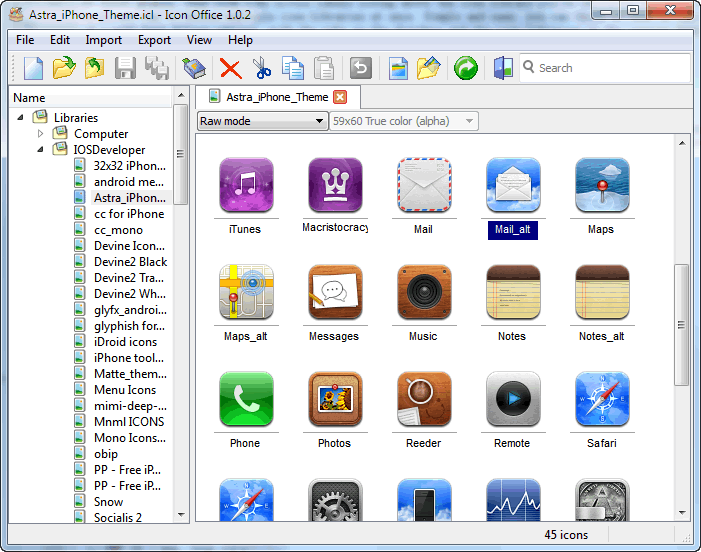
Task: Select the Macristocracy crown icon
Action: pyautogui.click(x=335, y=185)
